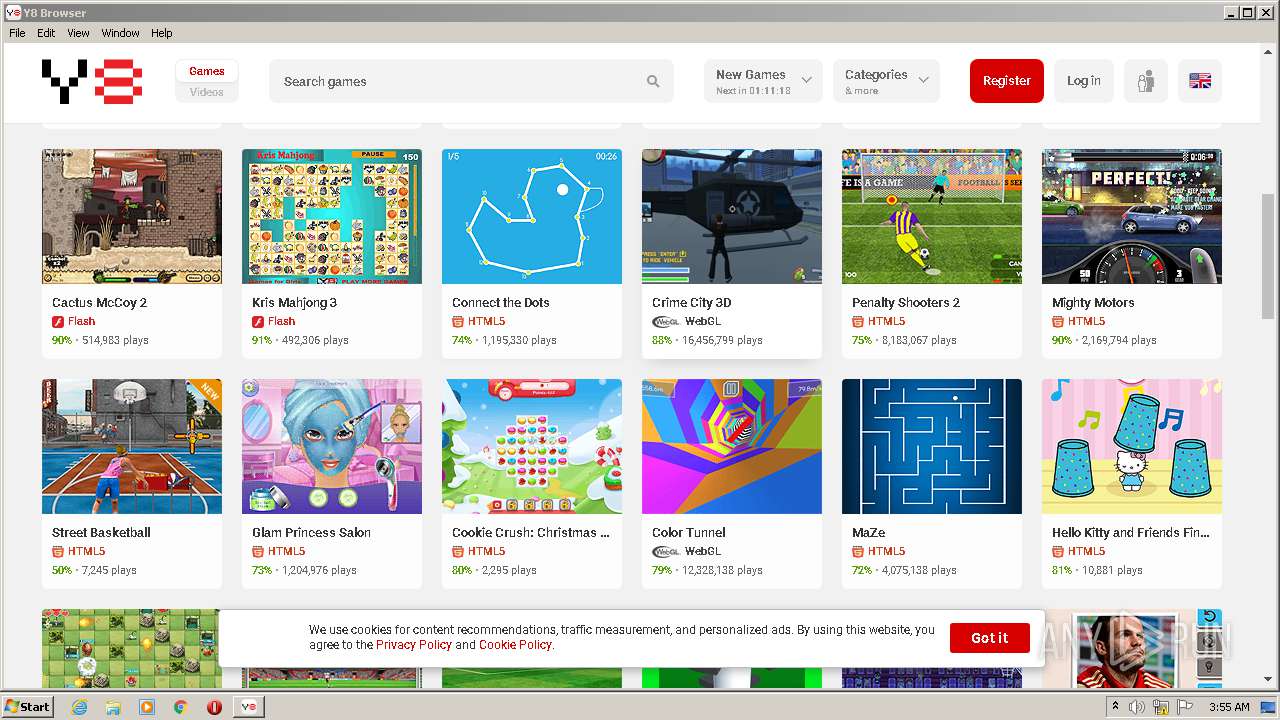Open the friends profile icon button

pyautogui.click(x=1146, y=81)
